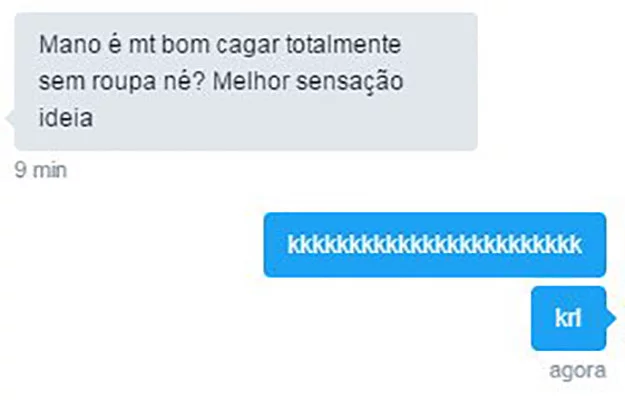This screenshot has width=625, height=400.
Task: Click the "9 min" timestamp
Action: point(41,171)
